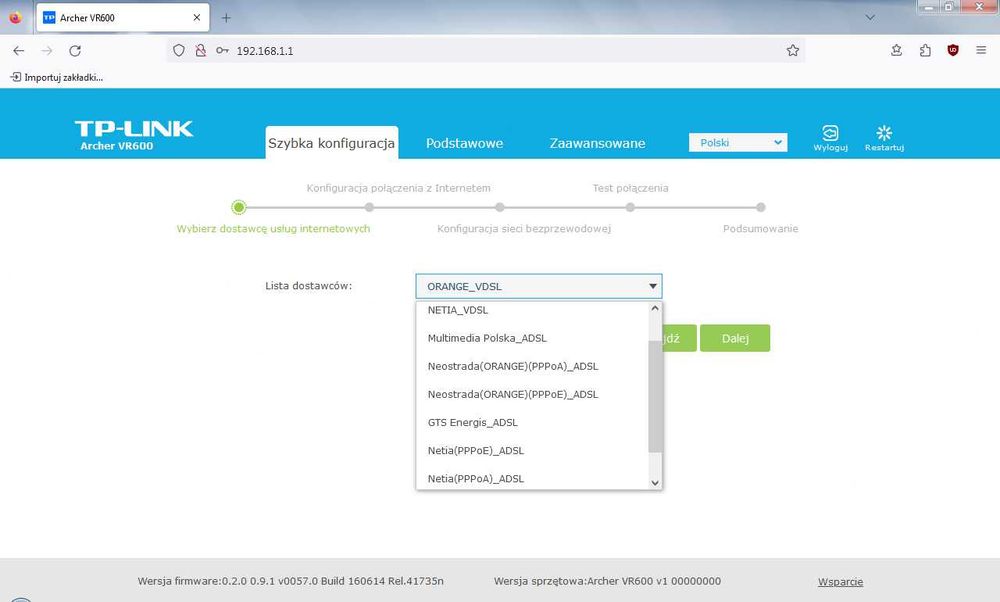Click Importuj zakładki bookmark item

tap(57, 77)
